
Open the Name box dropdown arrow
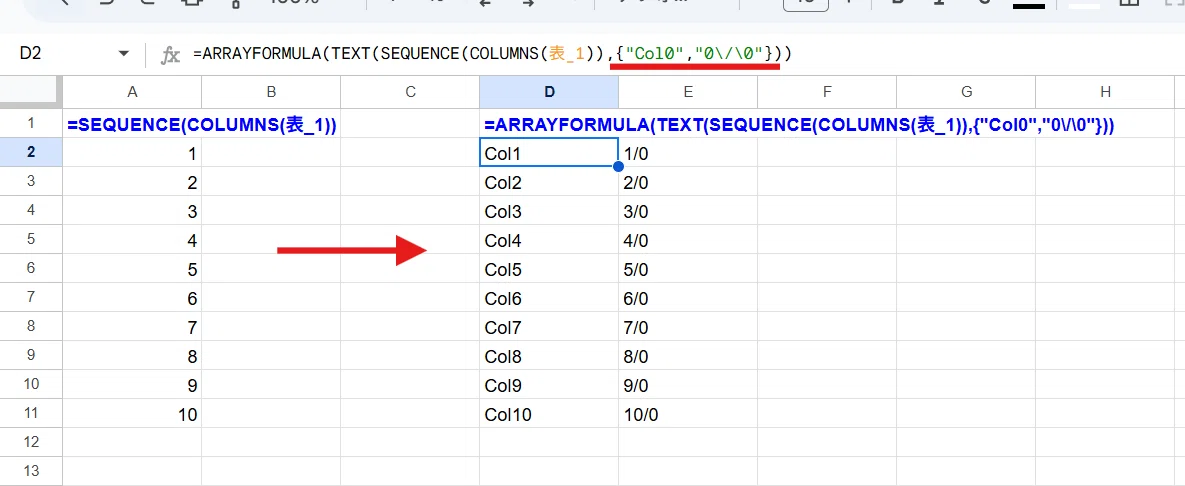coord(123,54)
